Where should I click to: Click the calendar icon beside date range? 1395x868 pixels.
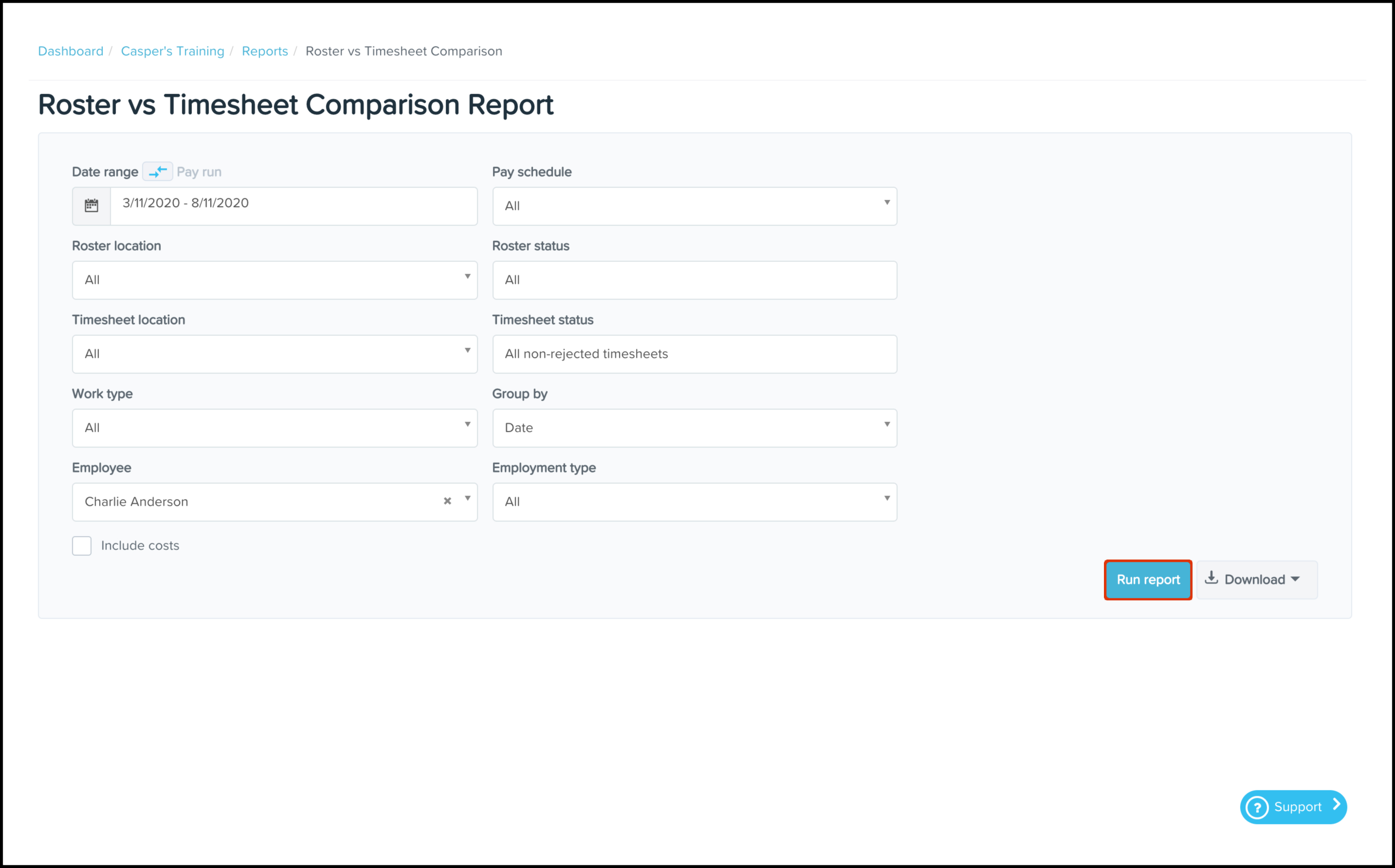click(92, 205)
